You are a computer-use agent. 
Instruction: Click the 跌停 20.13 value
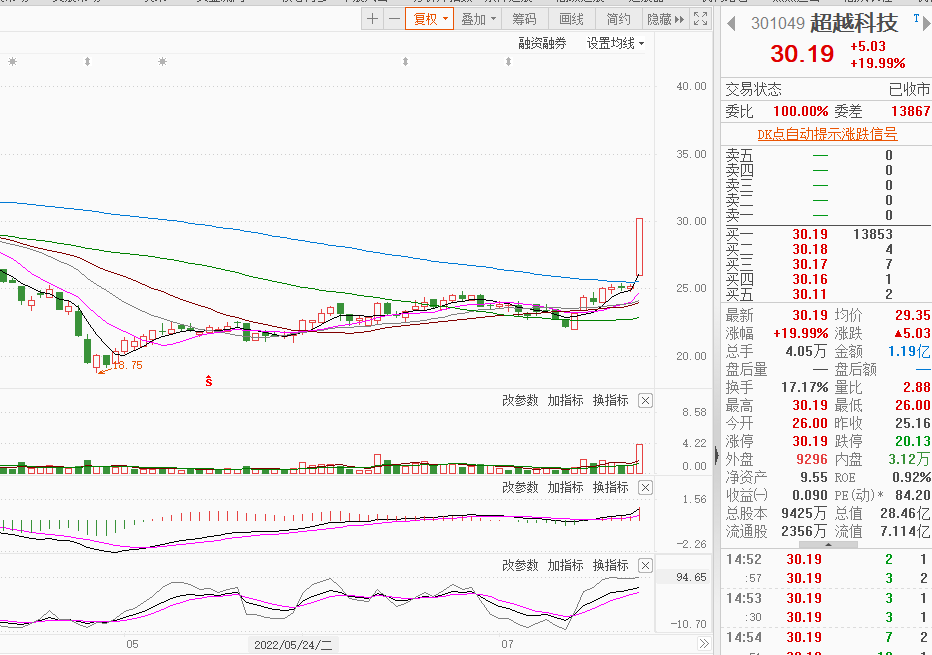912,441
